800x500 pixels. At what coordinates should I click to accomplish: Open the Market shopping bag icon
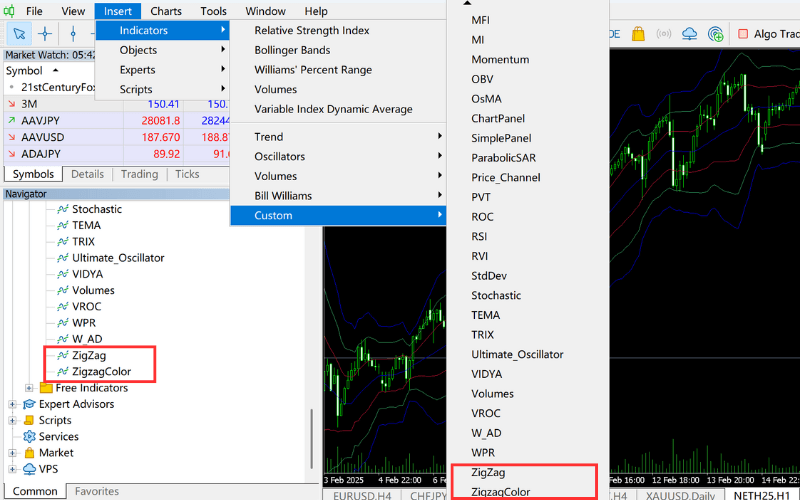pos(640,34)
